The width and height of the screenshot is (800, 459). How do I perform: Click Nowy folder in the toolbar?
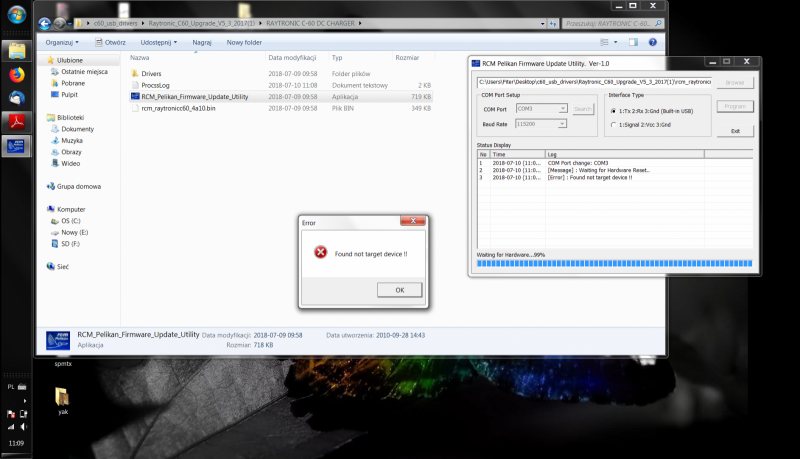pos(244,43)
